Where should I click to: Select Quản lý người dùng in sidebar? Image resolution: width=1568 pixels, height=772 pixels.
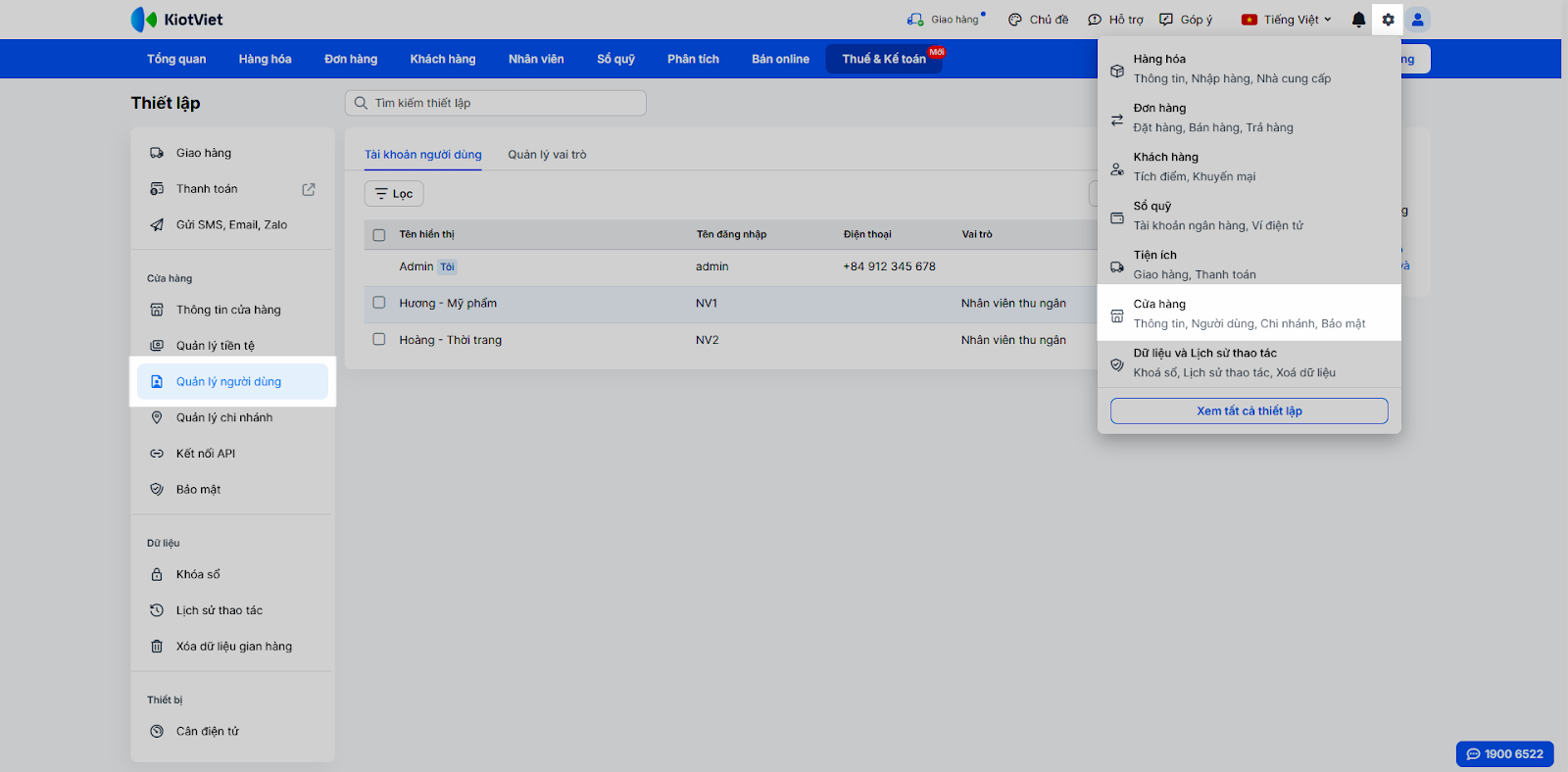click(233, 382)
